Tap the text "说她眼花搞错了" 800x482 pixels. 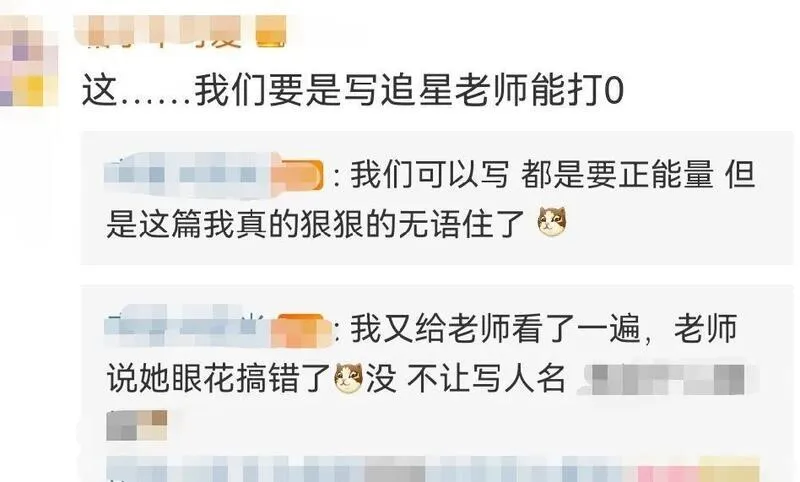coord(220,378)
